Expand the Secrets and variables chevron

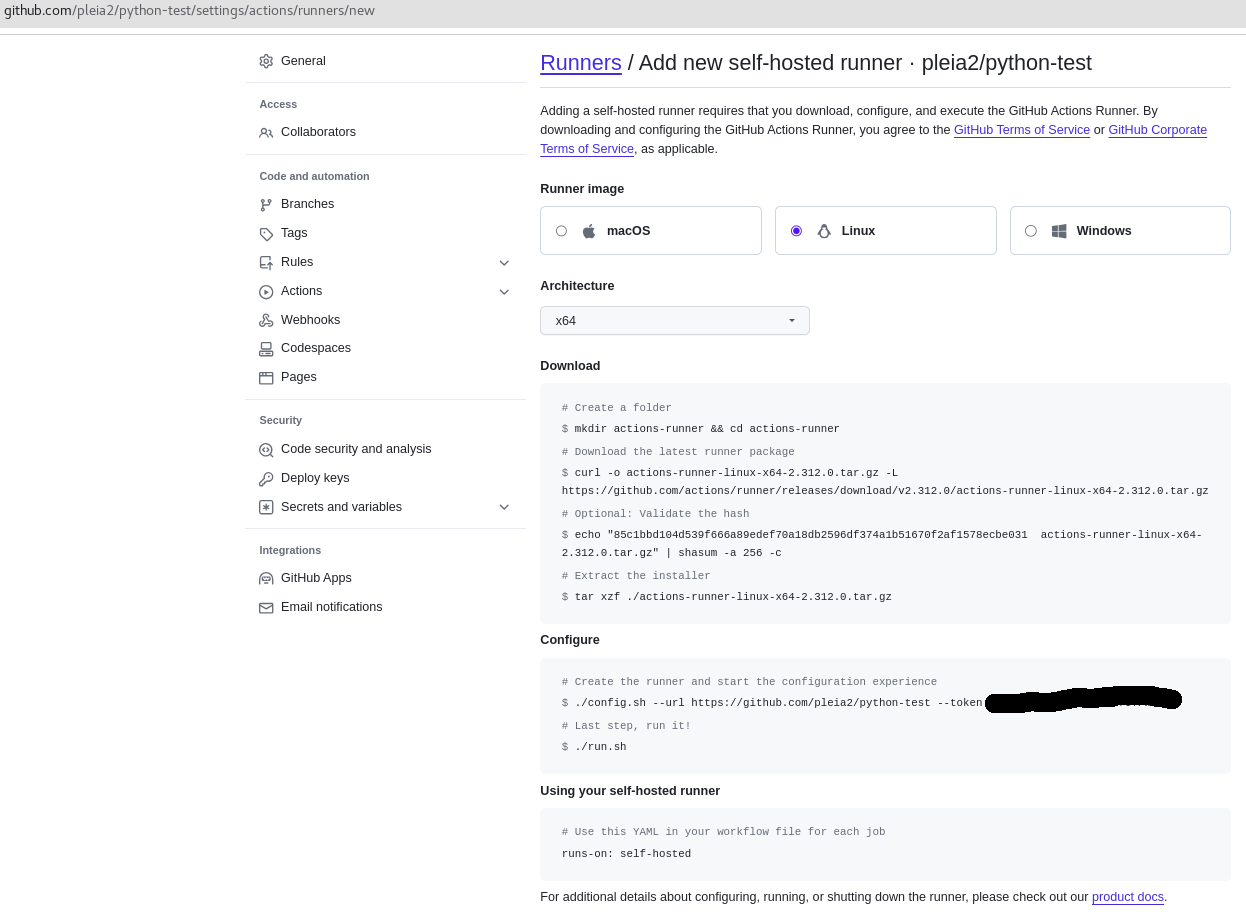pyautogui.click(x=504, y=507)
